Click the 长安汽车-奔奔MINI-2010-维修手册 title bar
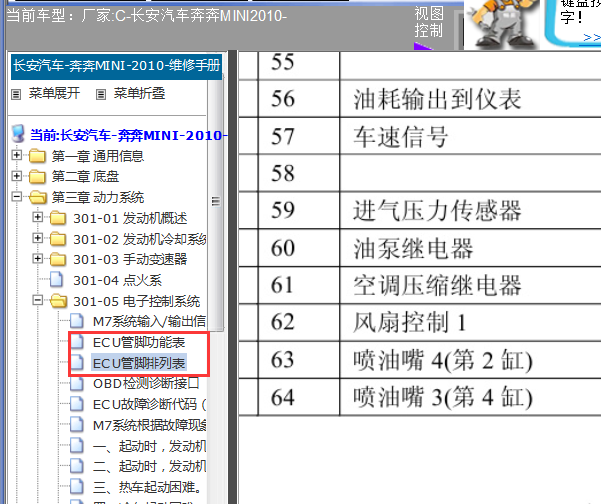 (x=117, y=66)
